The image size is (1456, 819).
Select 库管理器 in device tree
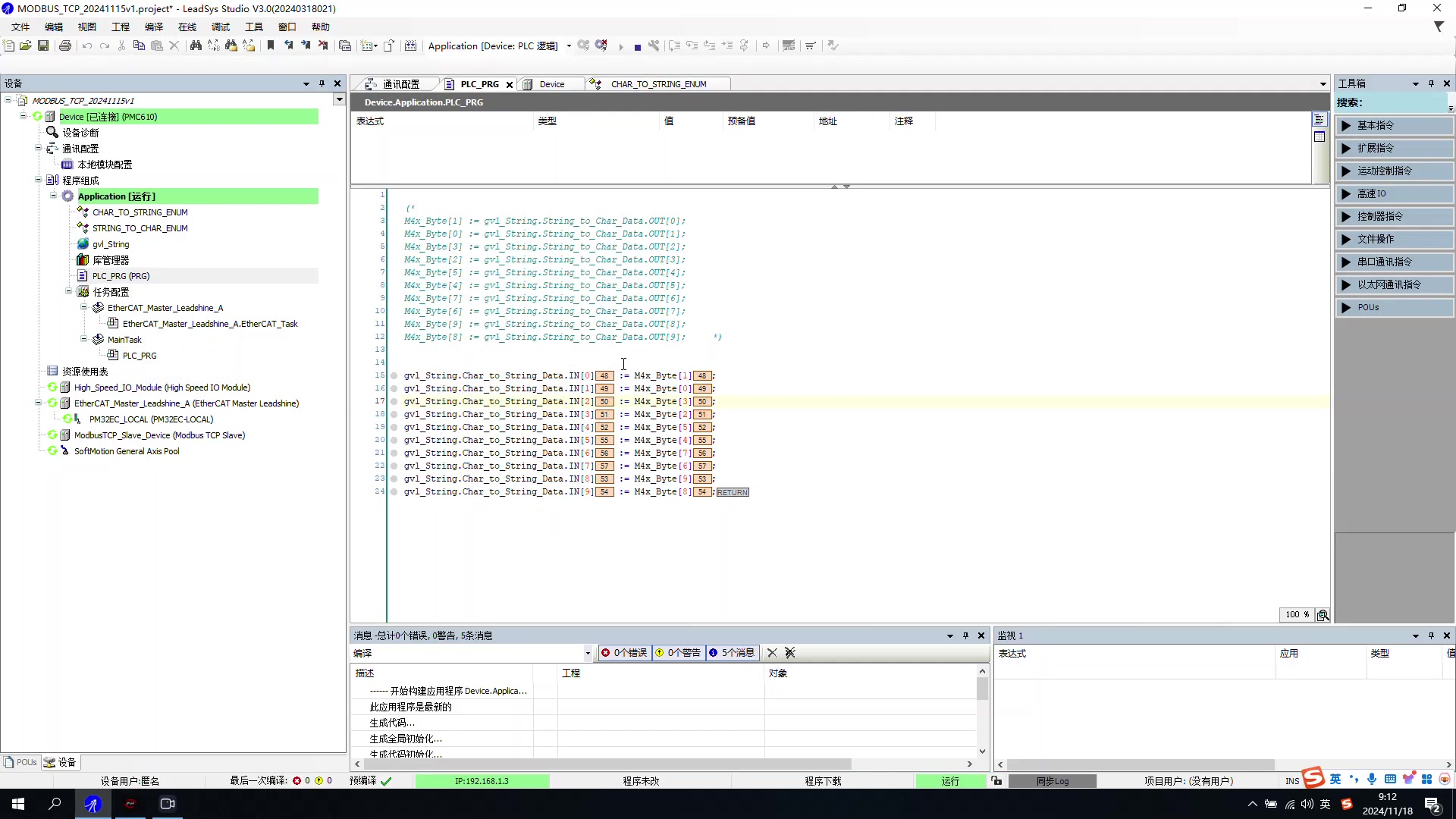(111, 260)
